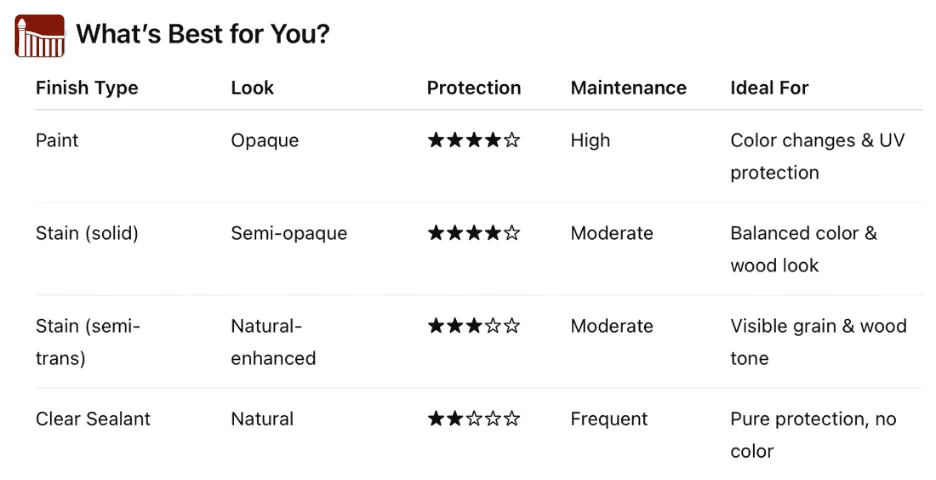936x480 pixels.
Task: Click the Paint finish type cell
Action: pyautogui.click(x=57, y=141)
